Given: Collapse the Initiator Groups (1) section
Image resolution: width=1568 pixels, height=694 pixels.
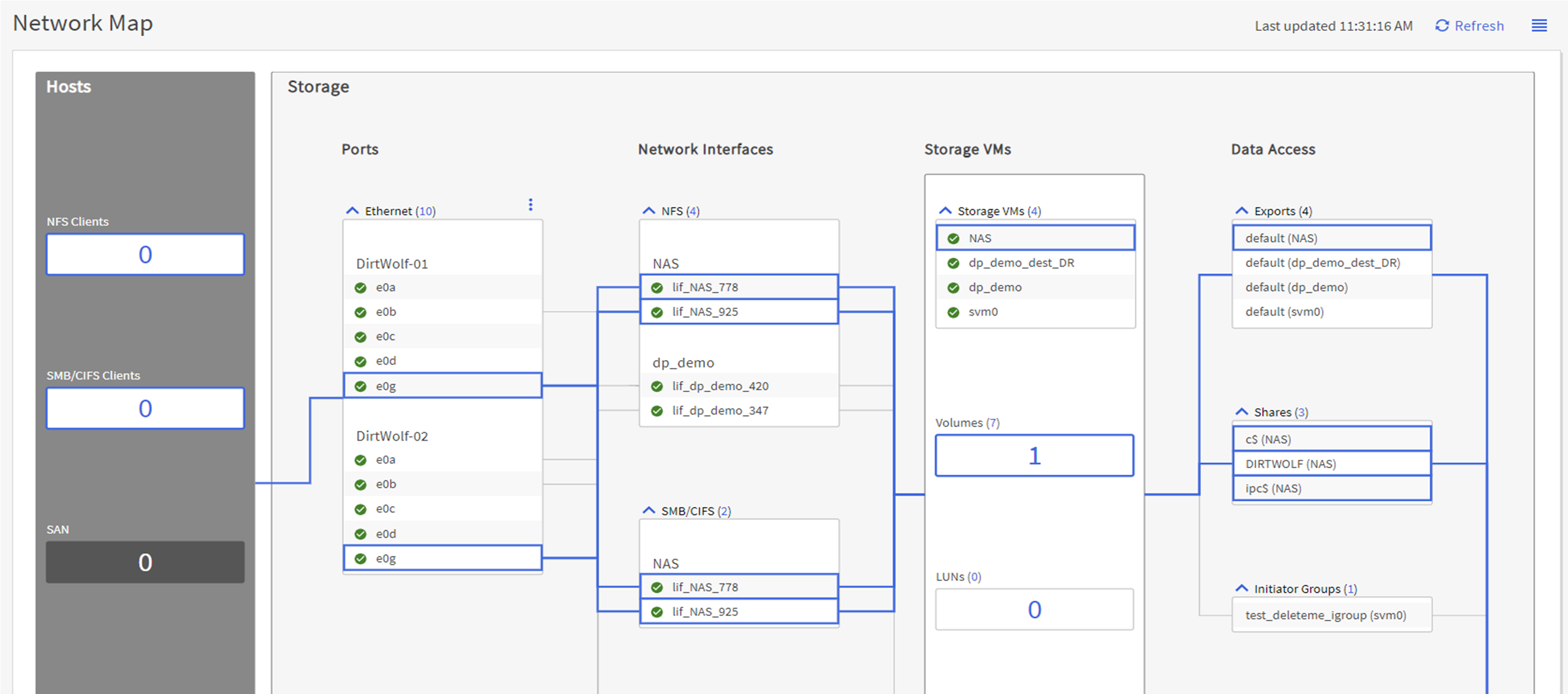Looking at the screenshot, I should point(1242,589).
